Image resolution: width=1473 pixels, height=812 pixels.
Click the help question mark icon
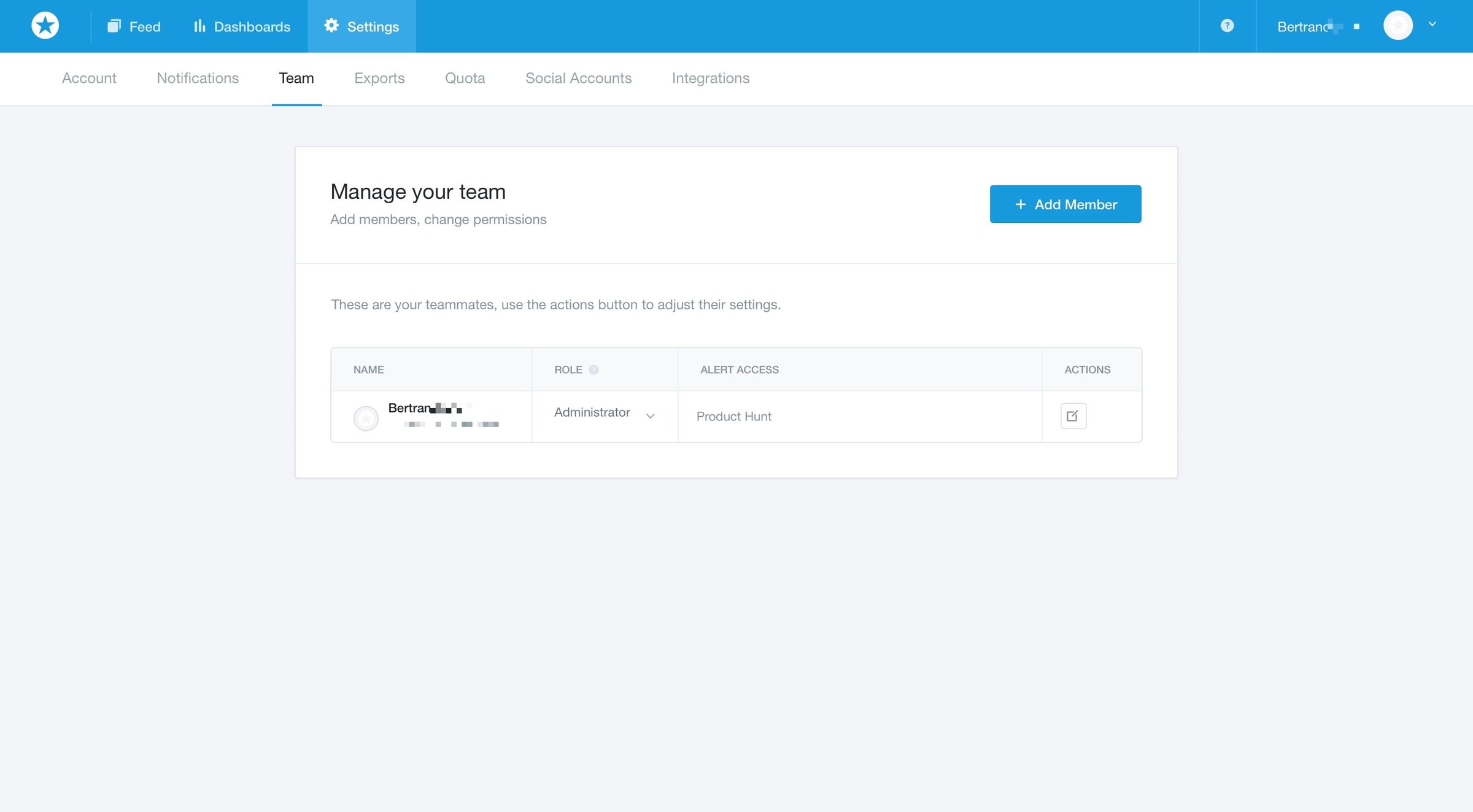[x=1227, y=26]
